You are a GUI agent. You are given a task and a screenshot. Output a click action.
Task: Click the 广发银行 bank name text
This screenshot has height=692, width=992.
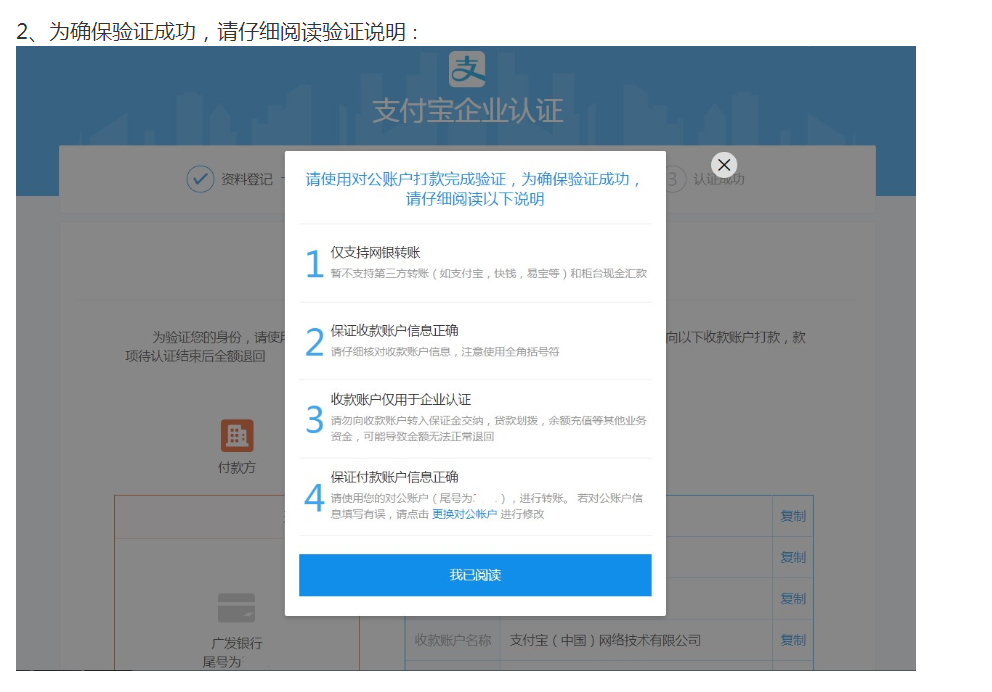click(237, 643)
